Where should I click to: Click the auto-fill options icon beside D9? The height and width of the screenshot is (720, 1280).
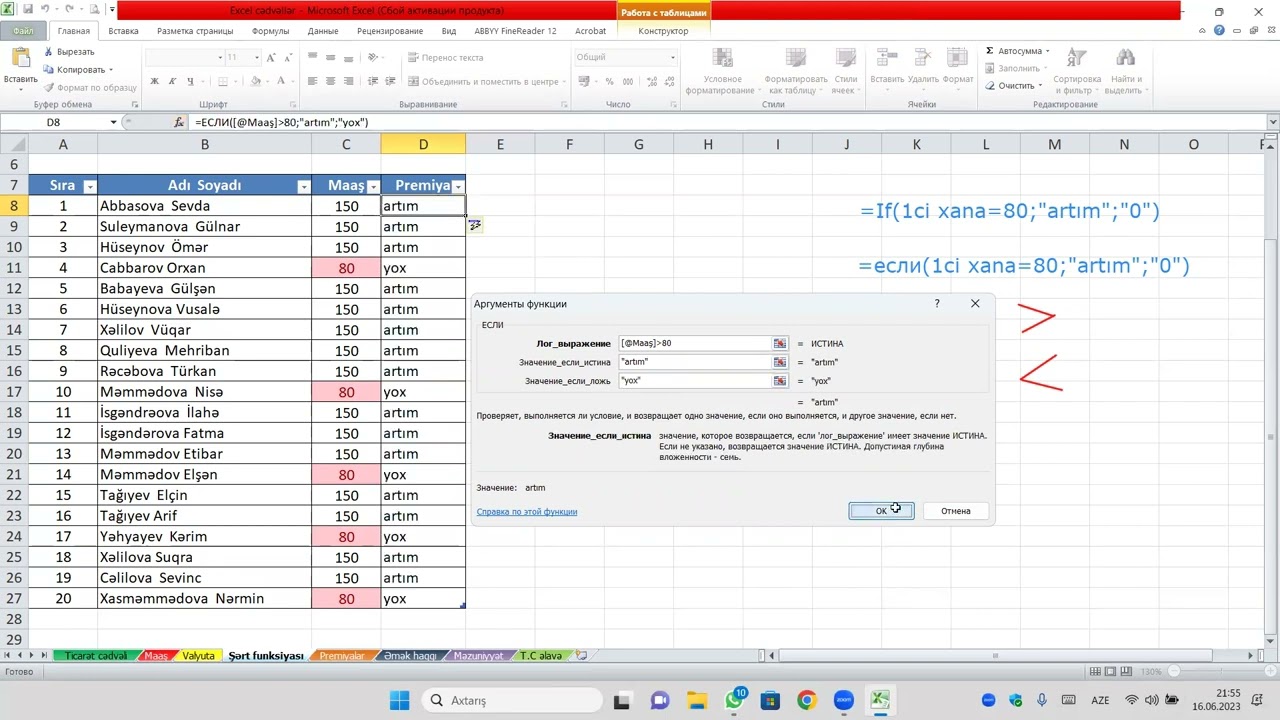click(475, 226)
